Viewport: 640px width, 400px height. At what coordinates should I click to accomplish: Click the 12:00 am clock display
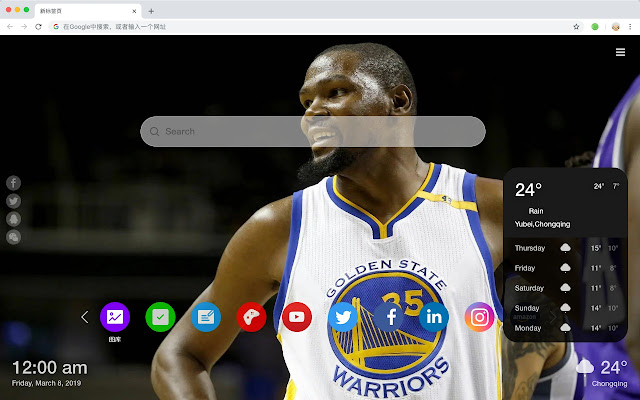(x=50, y=368)
